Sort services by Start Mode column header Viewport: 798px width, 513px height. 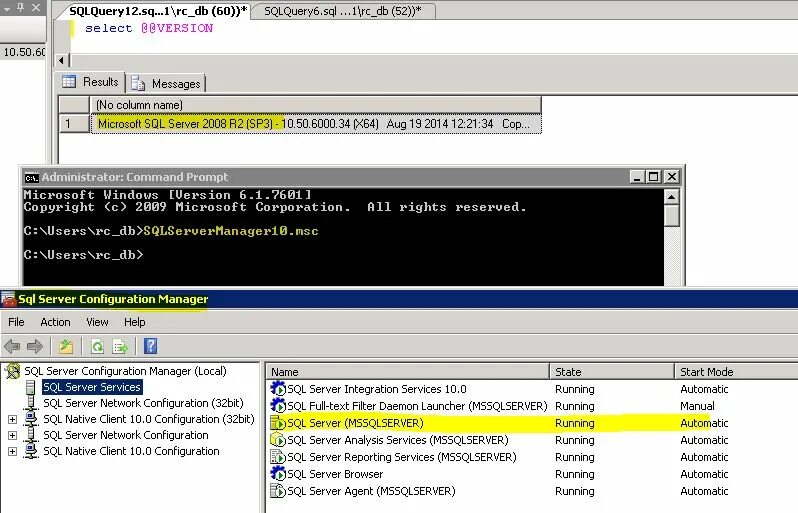tap(736, 372)
